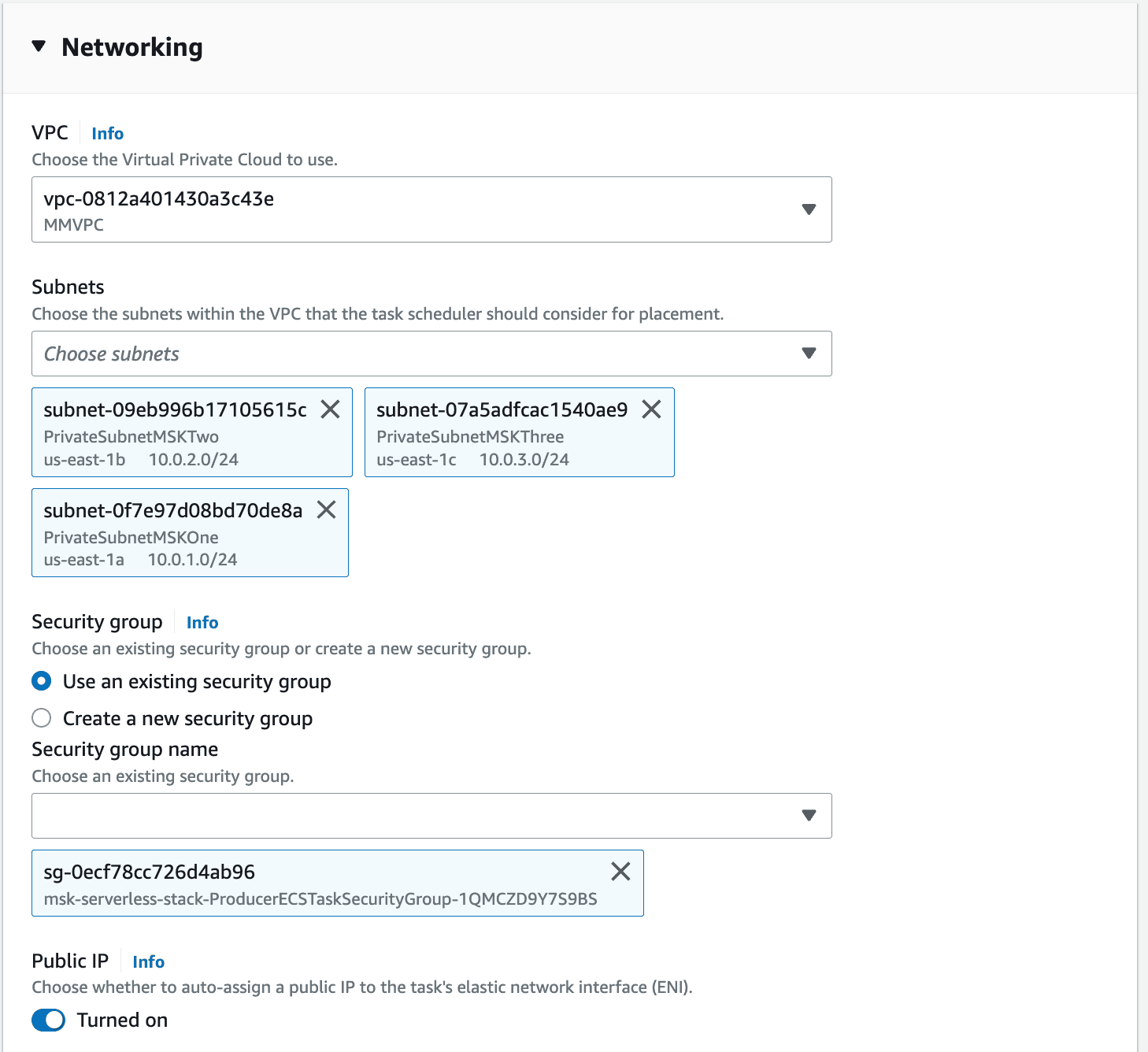Open the Security group Info link
Viewport: 1148px width, 1052px height.
[202, 623]
